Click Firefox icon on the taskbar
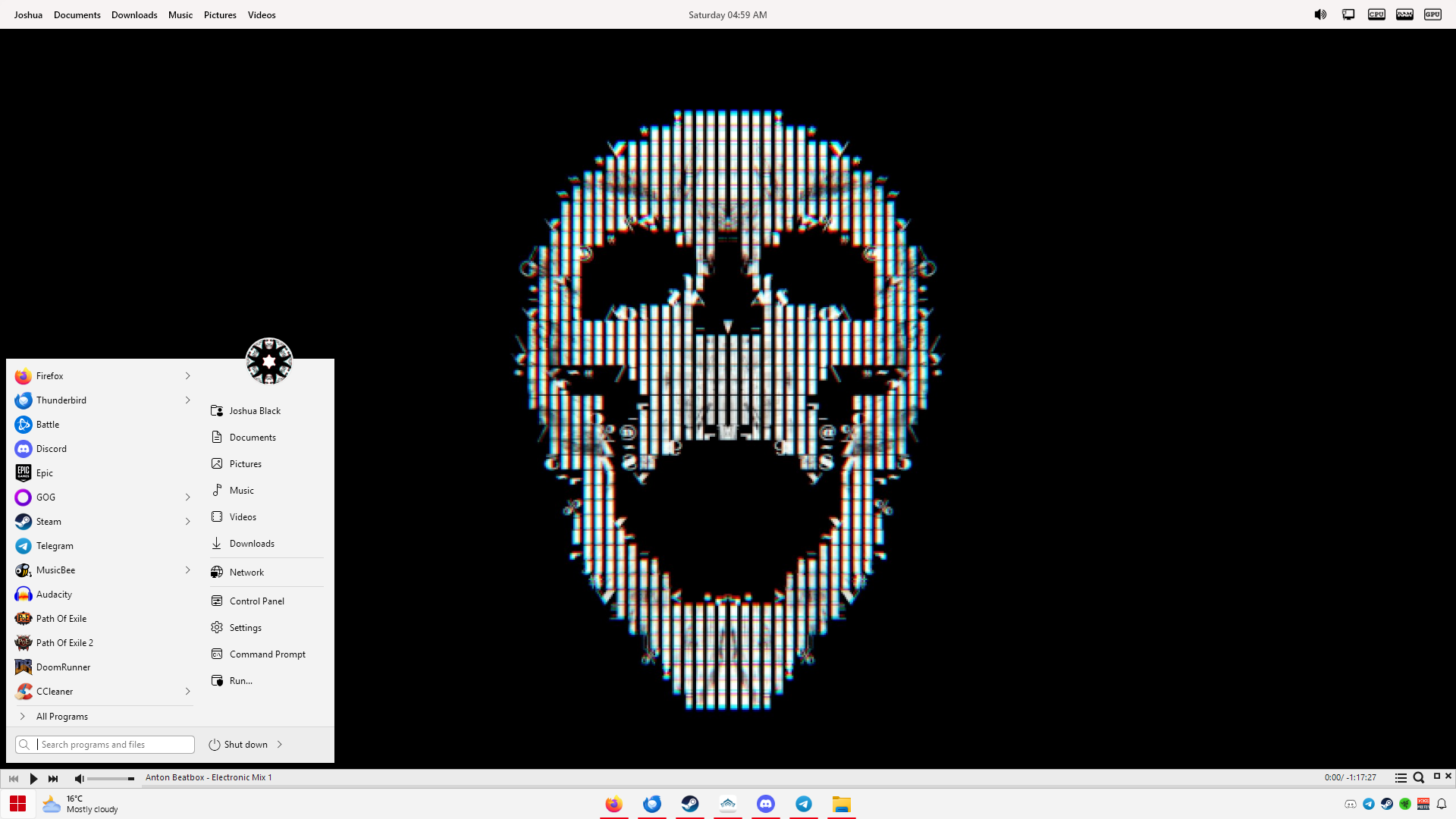Viewport: 1456px width, 819px height. click(x=614, y=804)
